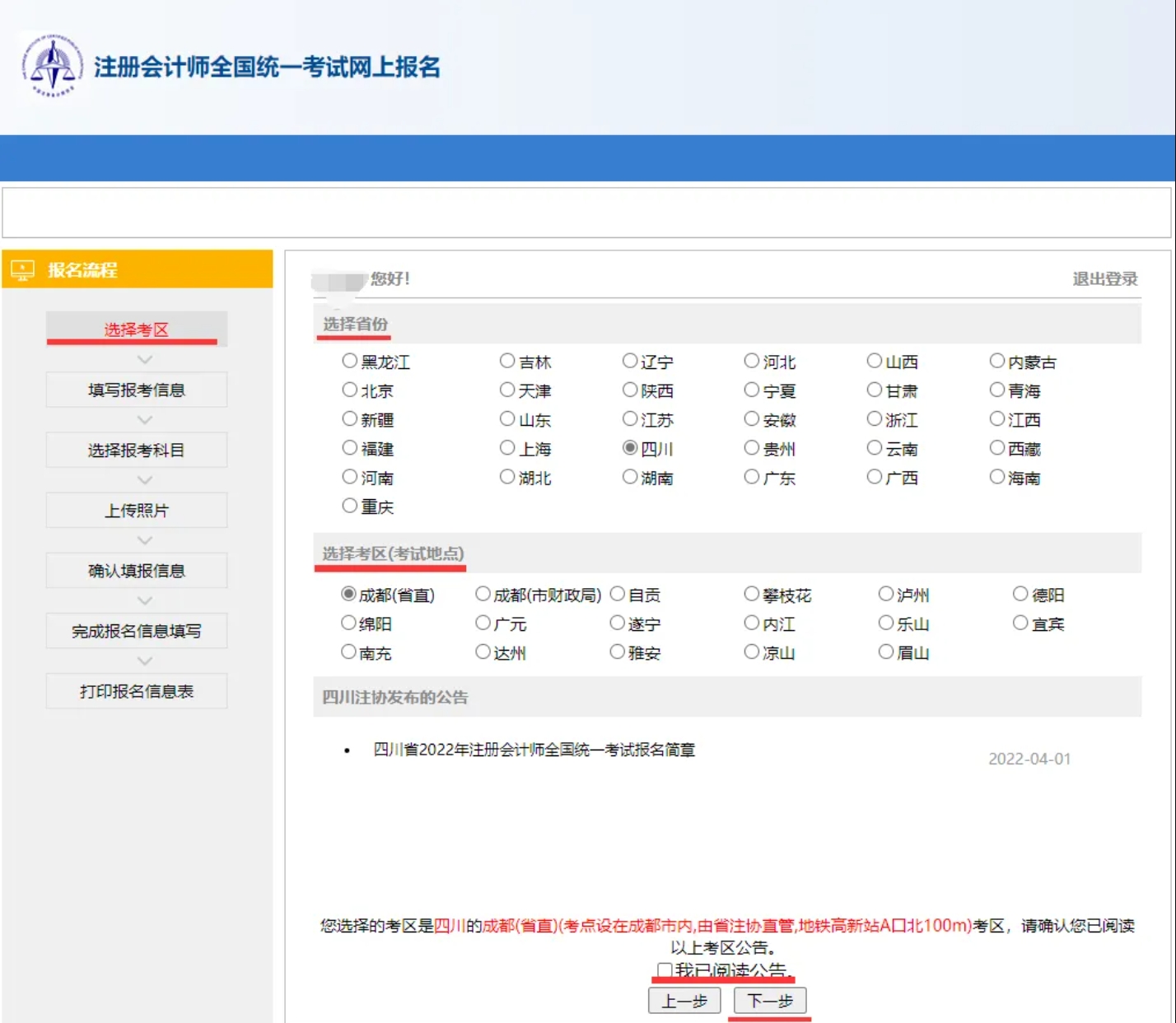Select 攀枝花 exam area
This screenshot has height=1023, width=1176.
pyautogui.click(x=752, y=593)
